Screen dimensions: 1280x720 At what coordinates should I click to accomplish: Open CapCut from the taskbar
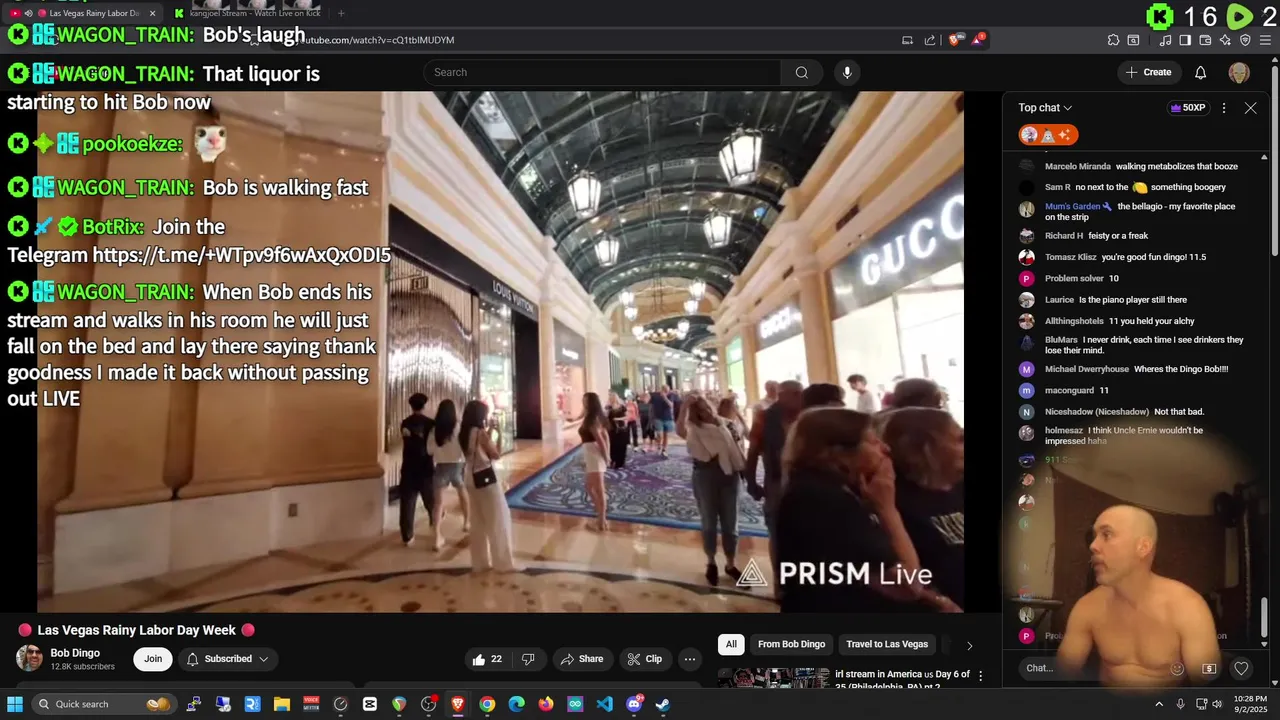coord(370,704)
